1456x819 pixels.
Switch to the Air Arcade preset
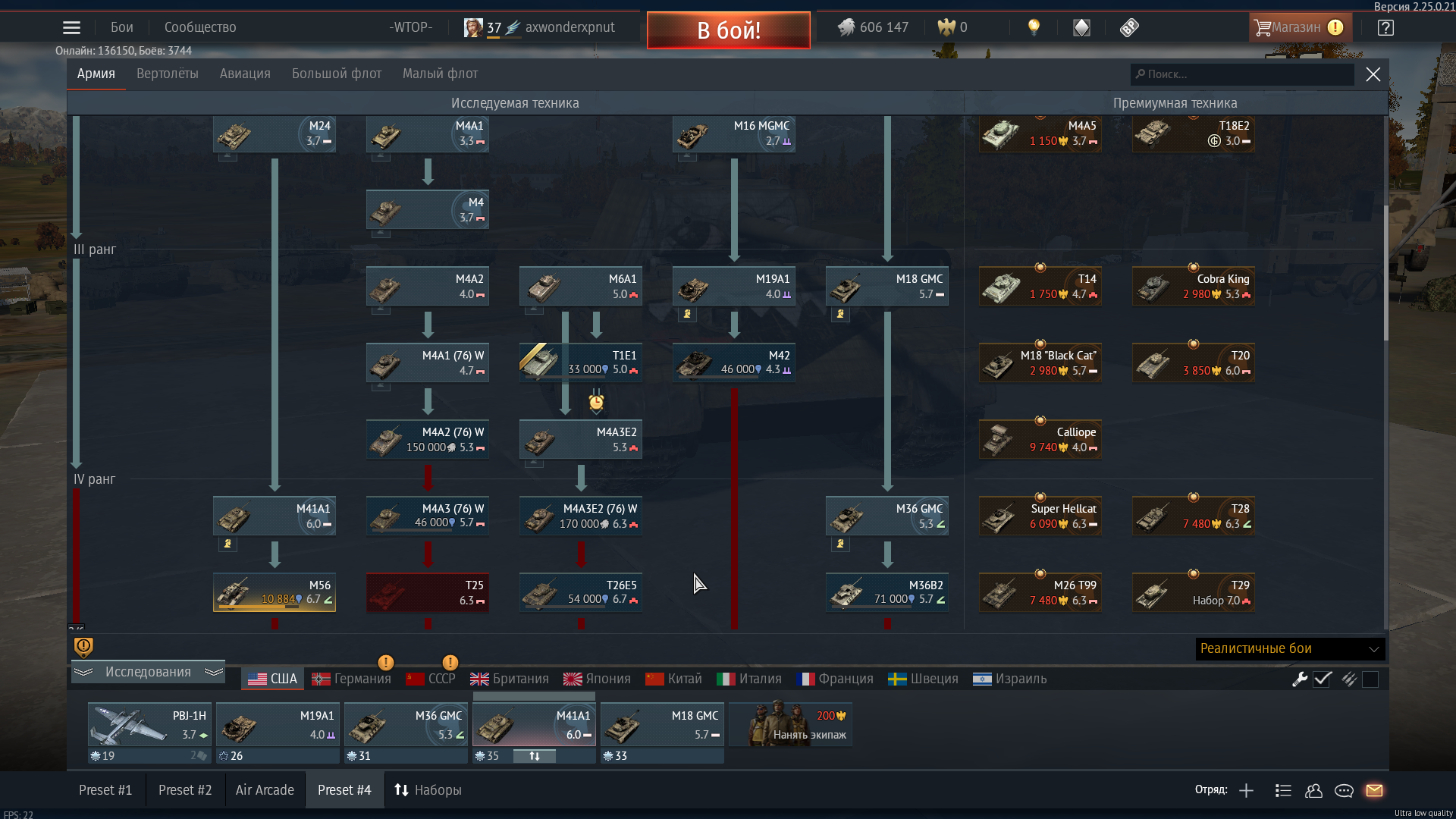(265, 790)
